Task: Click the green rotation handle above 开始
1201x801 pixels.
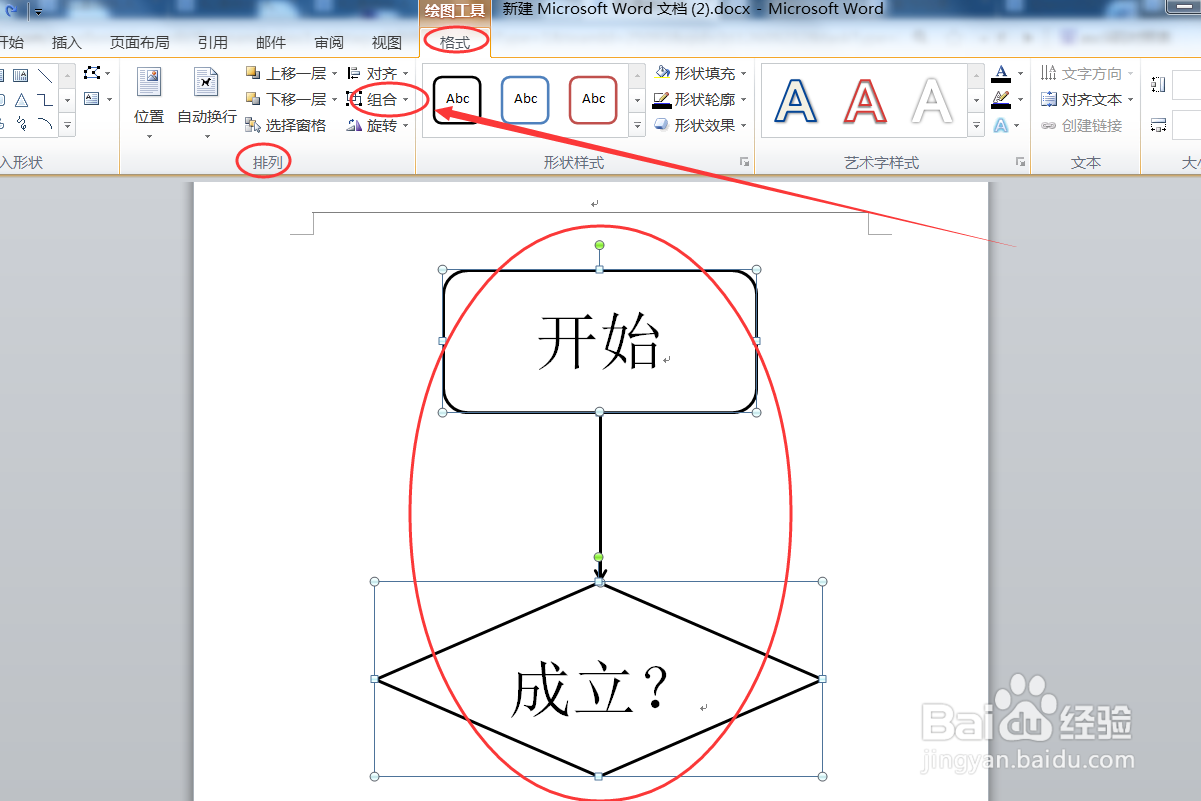Action: point(599,245)
